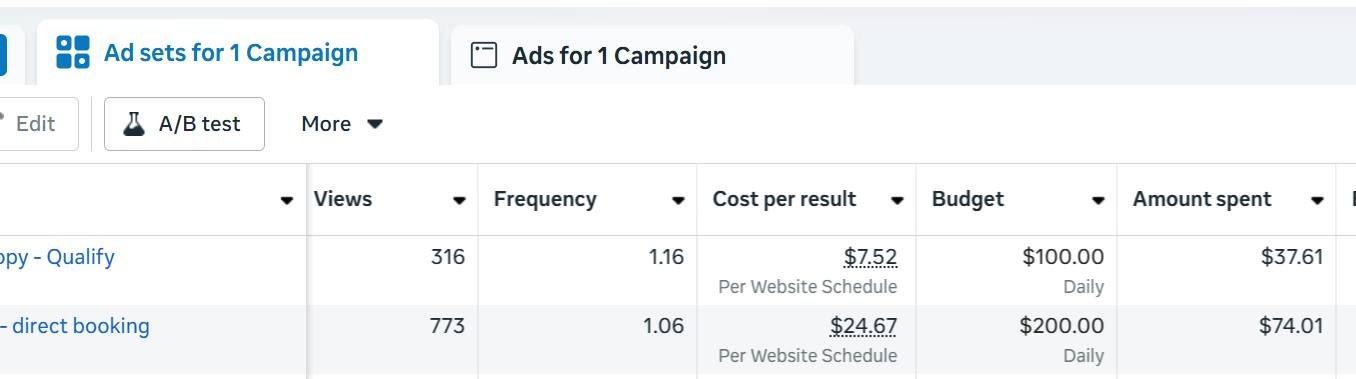Click the $24.67 cost per result value
Screen dimensions: 1356x379
[863, 326]
